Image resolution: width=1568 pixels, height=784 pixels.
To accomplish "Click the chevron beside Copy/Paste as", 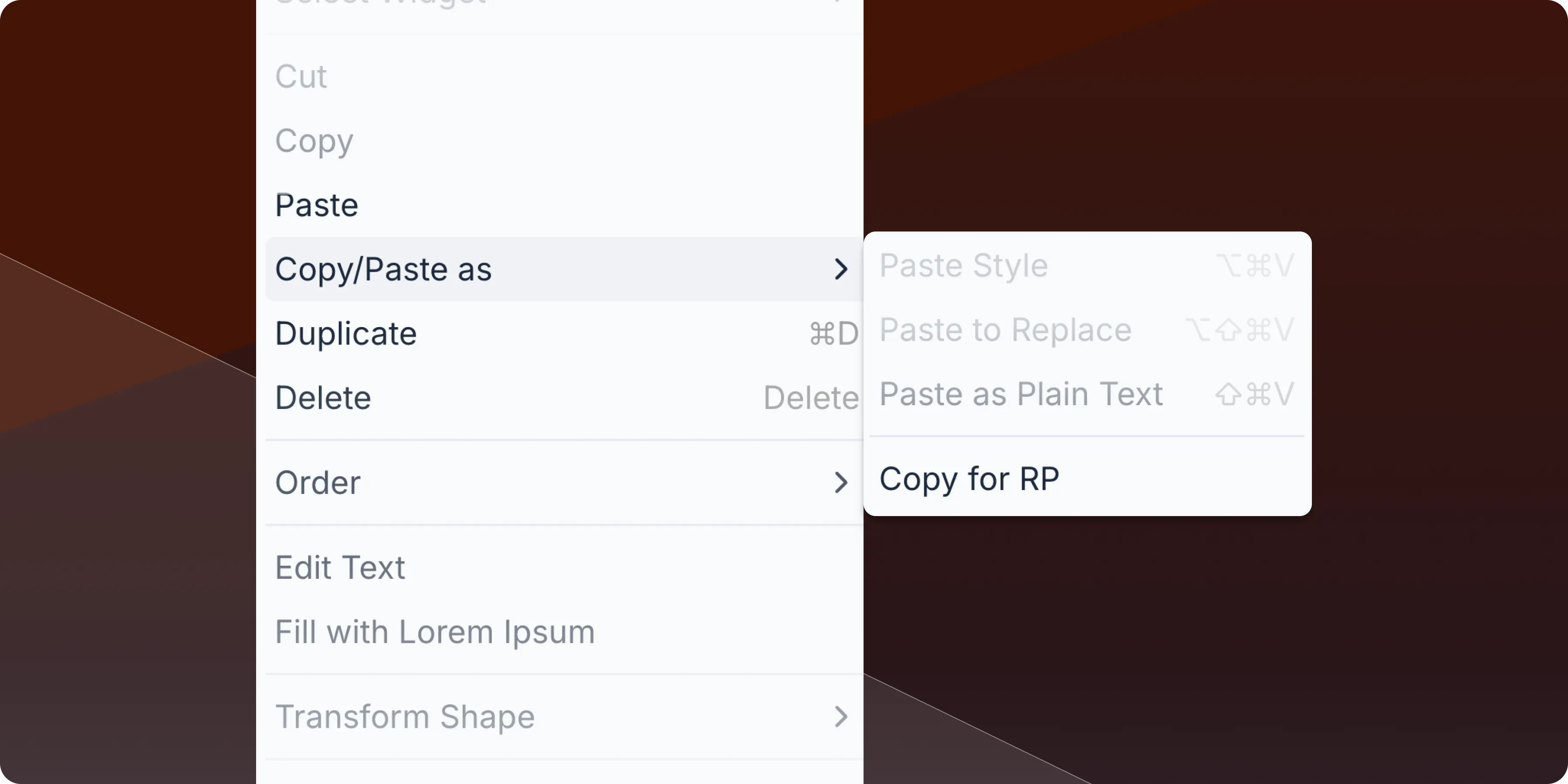I will tap(841, 269).
